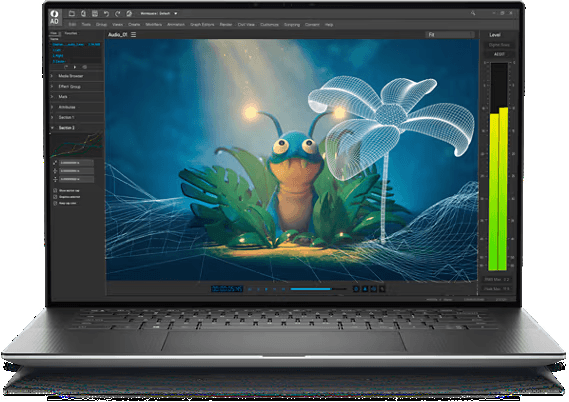569x402 pixels.
Task: Click the redo arrow icon
Action: tap(118, 13)
